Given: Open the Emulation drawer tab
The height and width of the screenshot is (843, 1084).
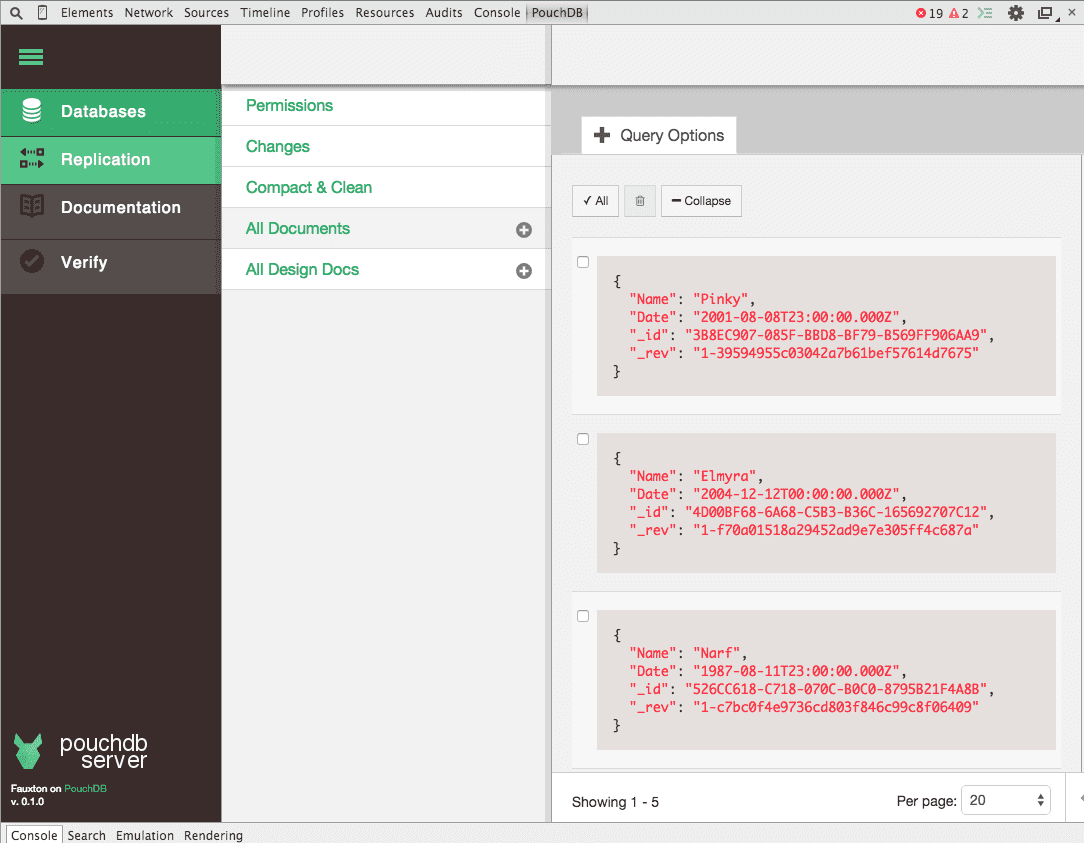Looking at the screenshot, I should click(x=144, y=835).
